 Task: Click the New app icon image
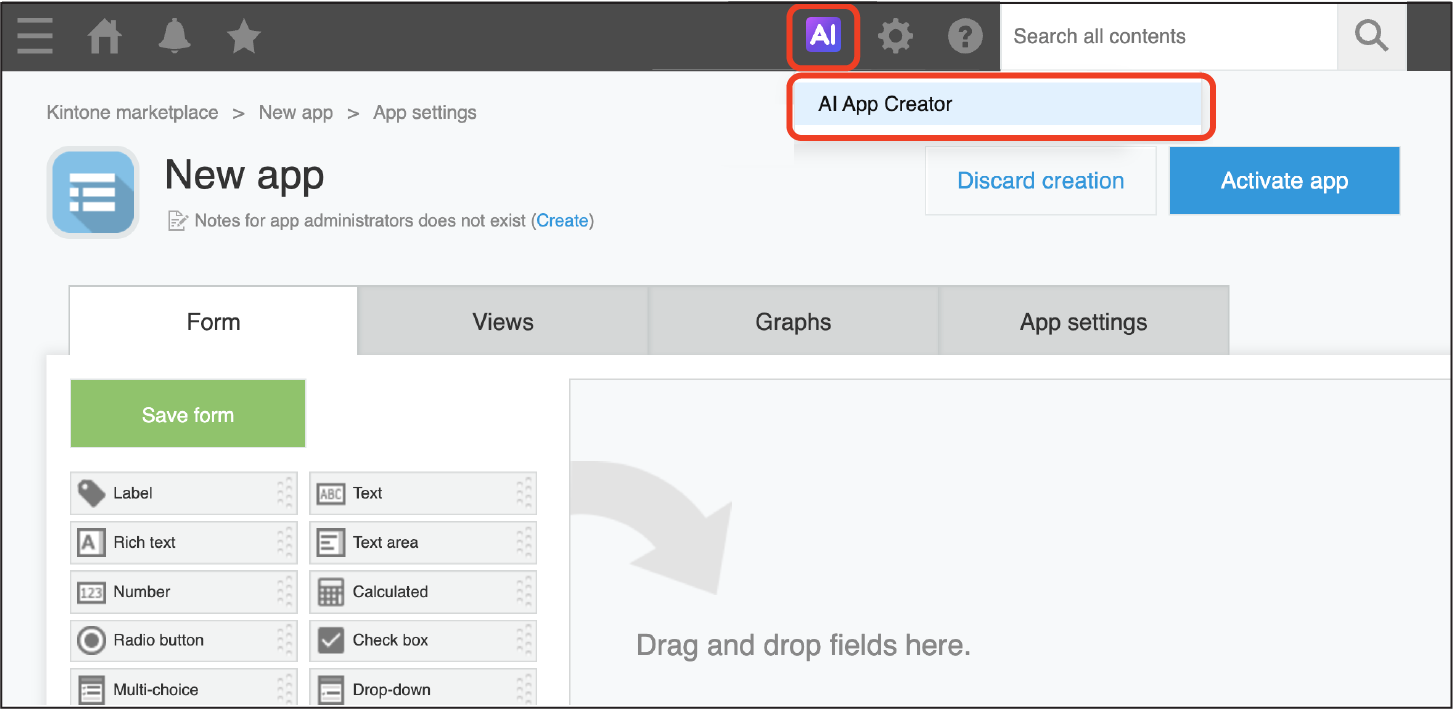coord(93,192)
